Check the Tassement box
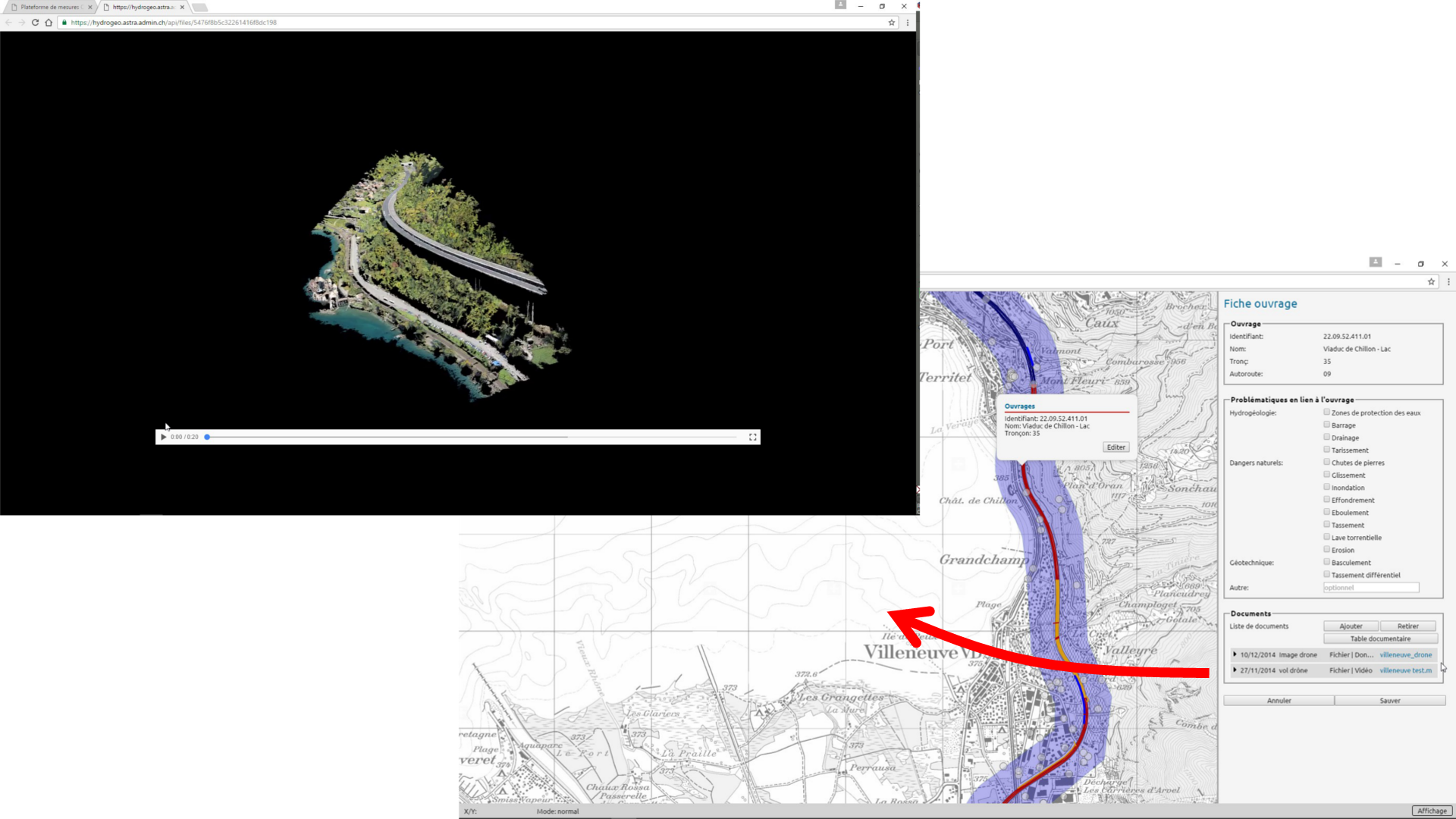The image size is (1456, 819). [1327, 525]
